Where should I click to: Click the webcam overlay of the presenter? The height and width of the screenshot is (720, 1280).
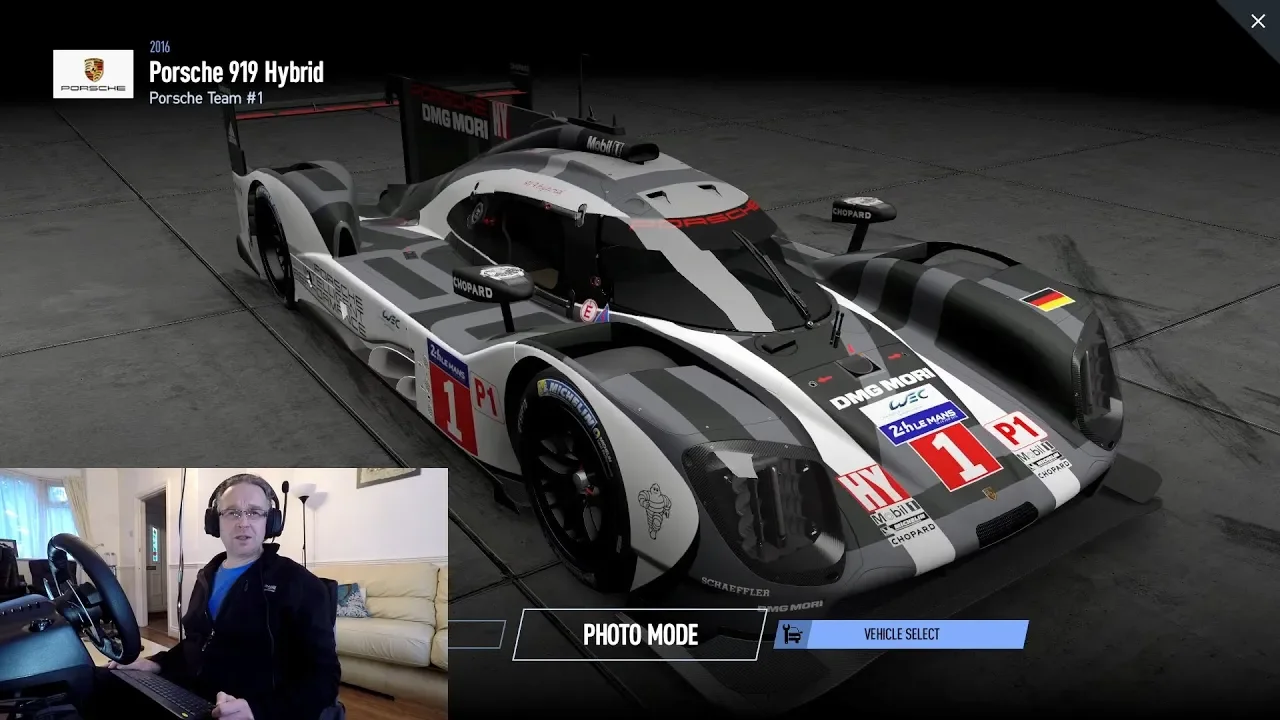(x=224, y=594)
